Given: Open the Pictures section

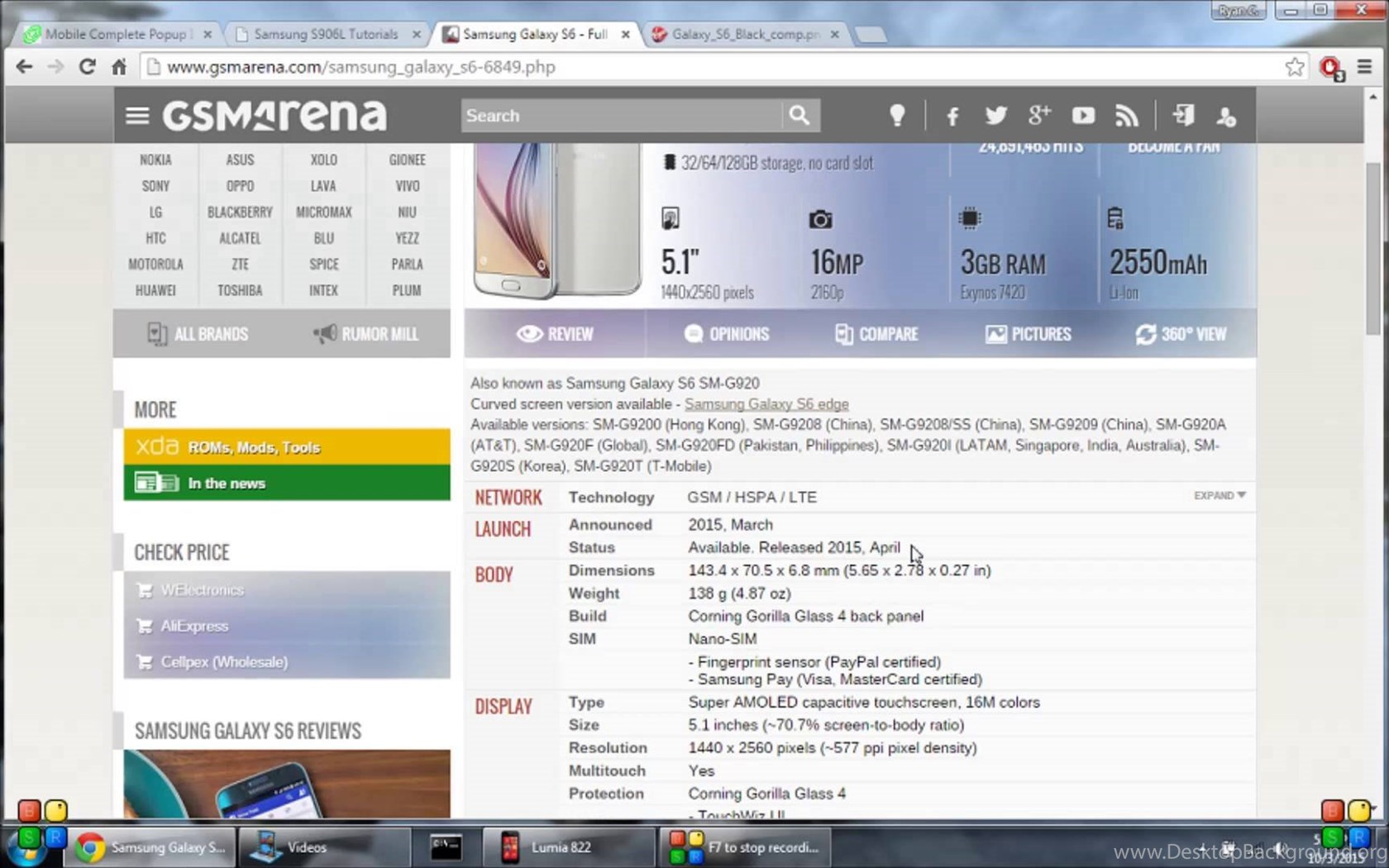Looking at the screenshot, I should point(1029,334).
